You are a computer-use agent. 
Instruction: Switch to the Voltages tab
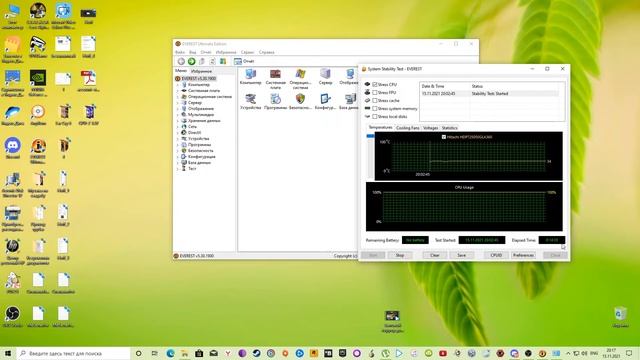[x=430, y=128]
